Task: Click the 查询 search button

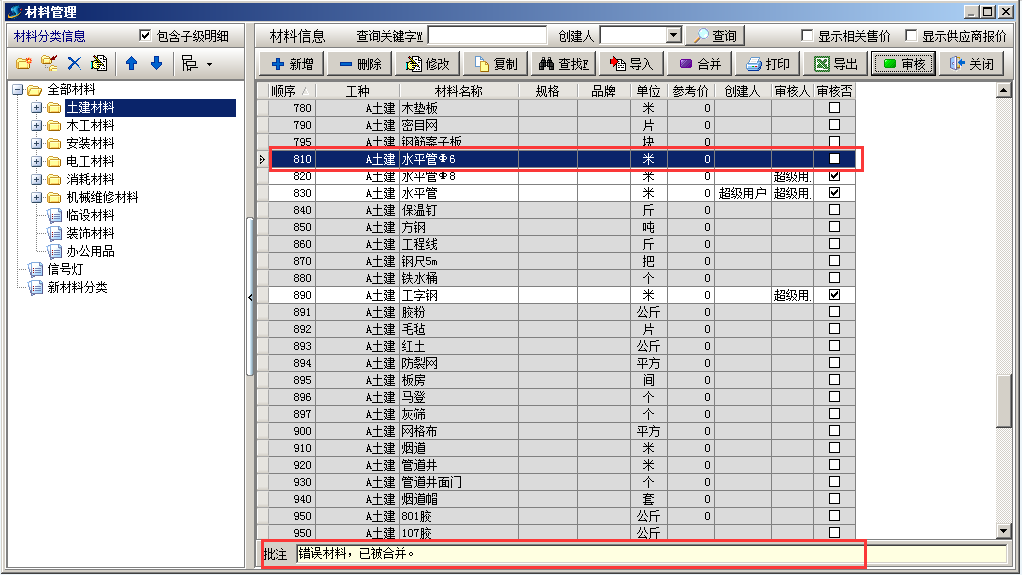Action: [x=714, y=36]
